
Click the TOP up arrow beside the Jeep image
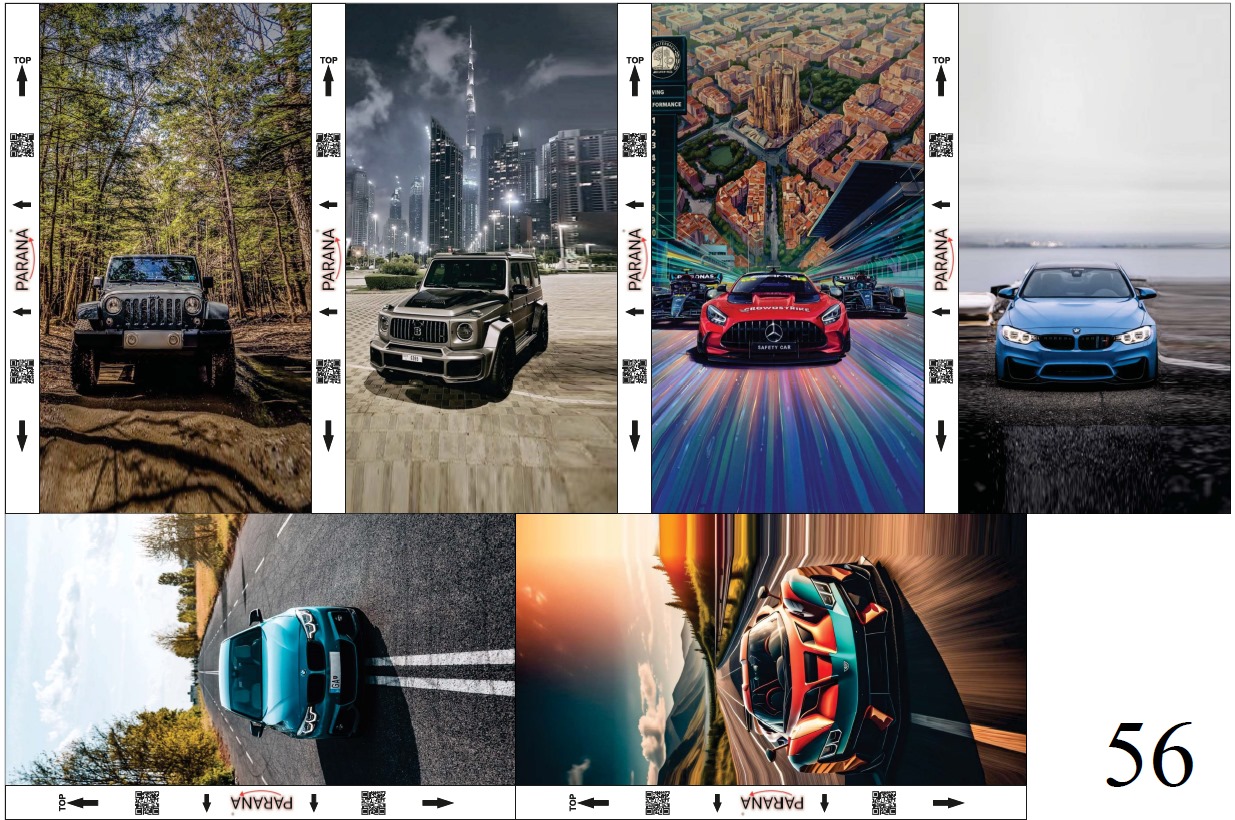pos(22,77)
